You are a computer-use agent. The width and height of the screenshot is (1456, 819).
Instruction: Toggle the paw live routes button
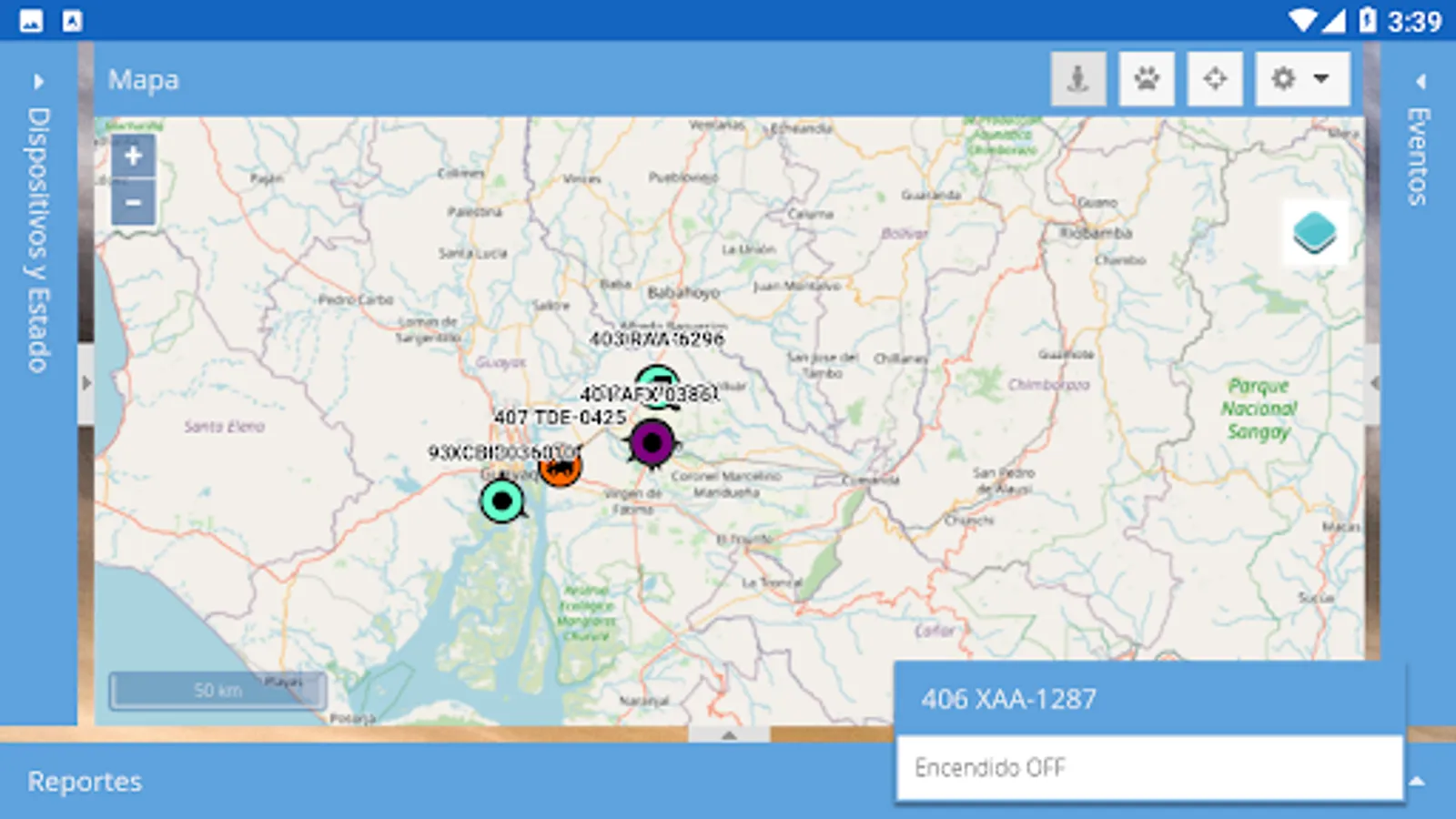pyautogui.click(x=1147, y=79)
